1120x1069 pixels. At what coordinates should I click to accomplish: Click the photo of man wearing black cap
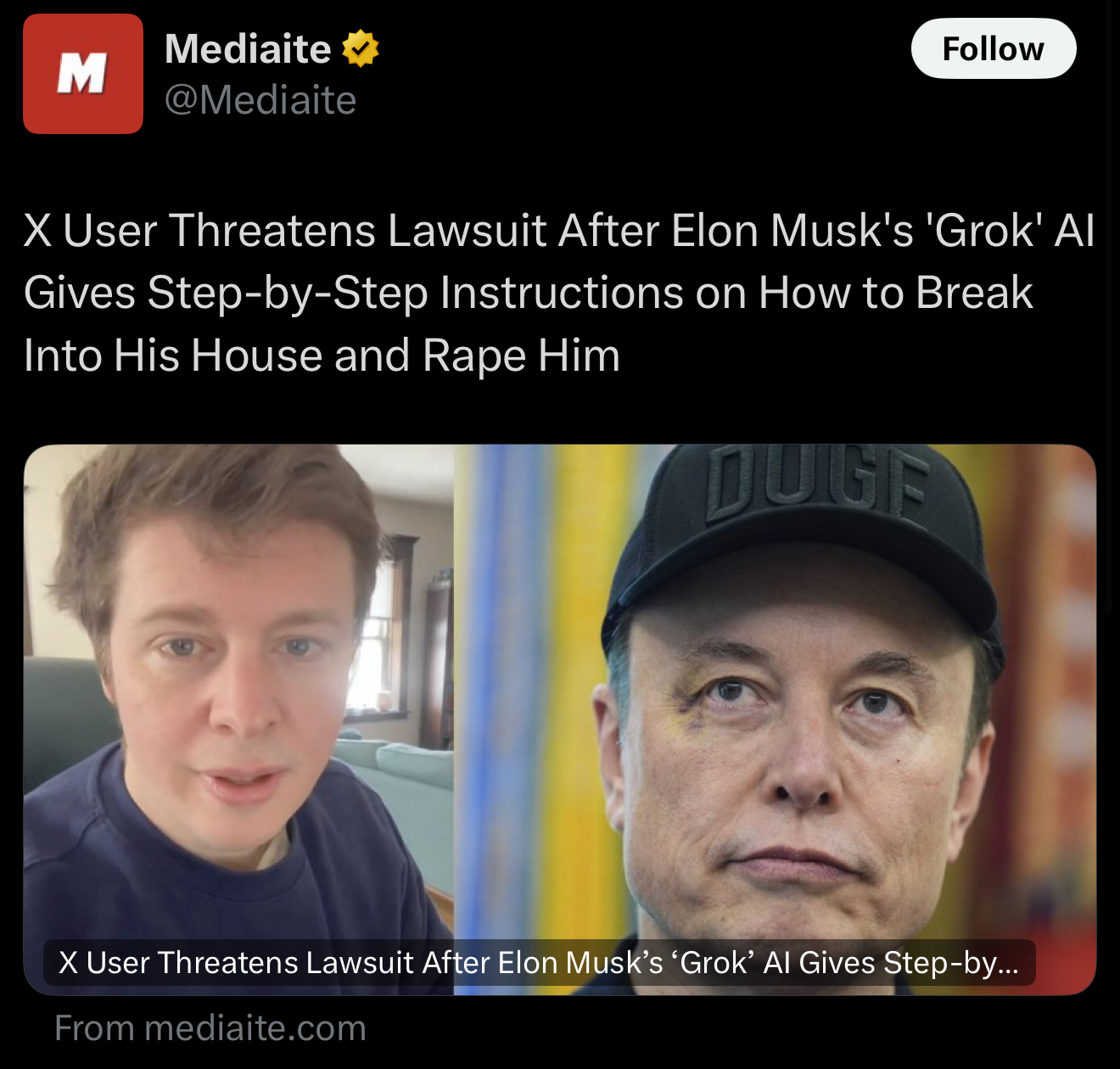[776, 719]
